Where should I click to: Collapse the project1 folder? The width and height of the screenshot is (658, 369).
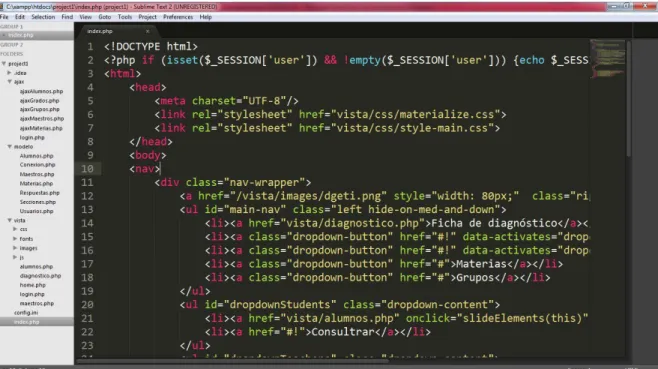click(x=4, y=64)
